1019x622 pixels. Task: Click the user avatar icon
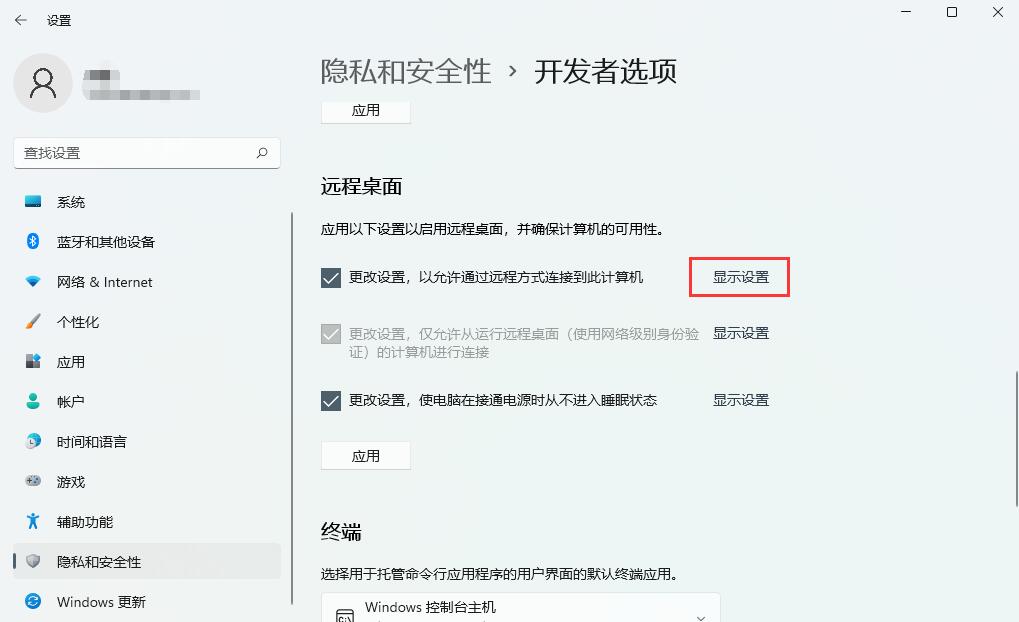tap(43, 83)
